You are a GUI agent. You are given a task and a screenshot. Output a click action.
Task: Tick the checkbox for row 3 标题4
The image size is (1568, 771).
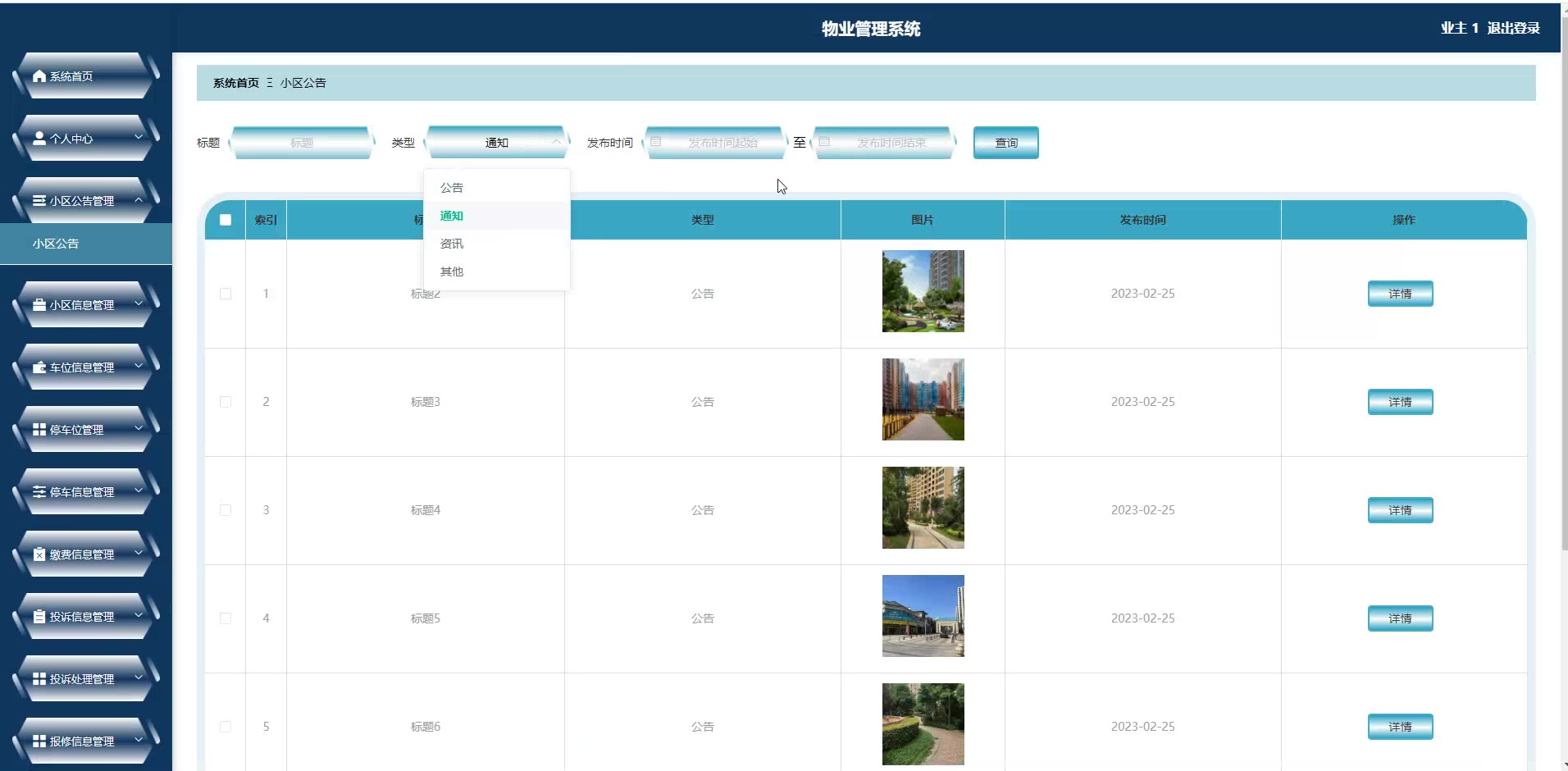tap(226, 510)
